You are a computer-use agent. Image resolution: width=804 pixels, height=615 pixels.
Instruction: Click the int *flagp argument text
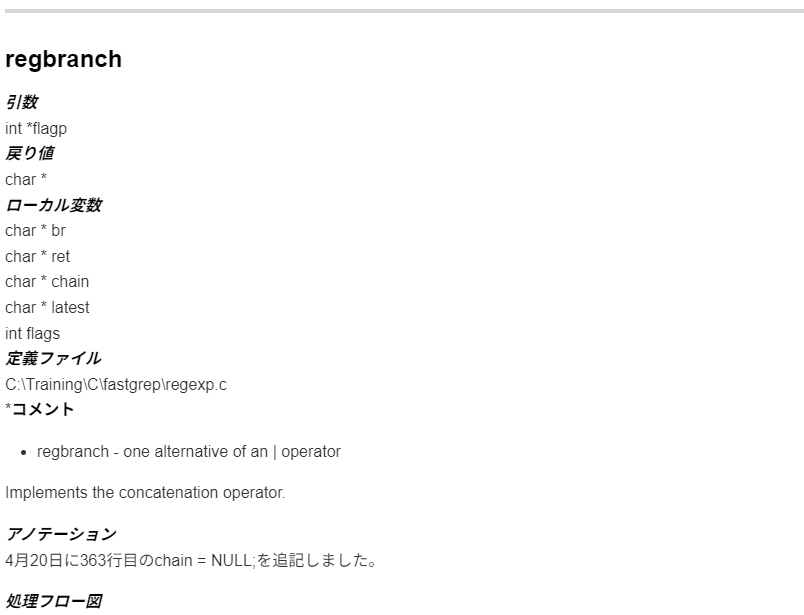tap(36, 128)
